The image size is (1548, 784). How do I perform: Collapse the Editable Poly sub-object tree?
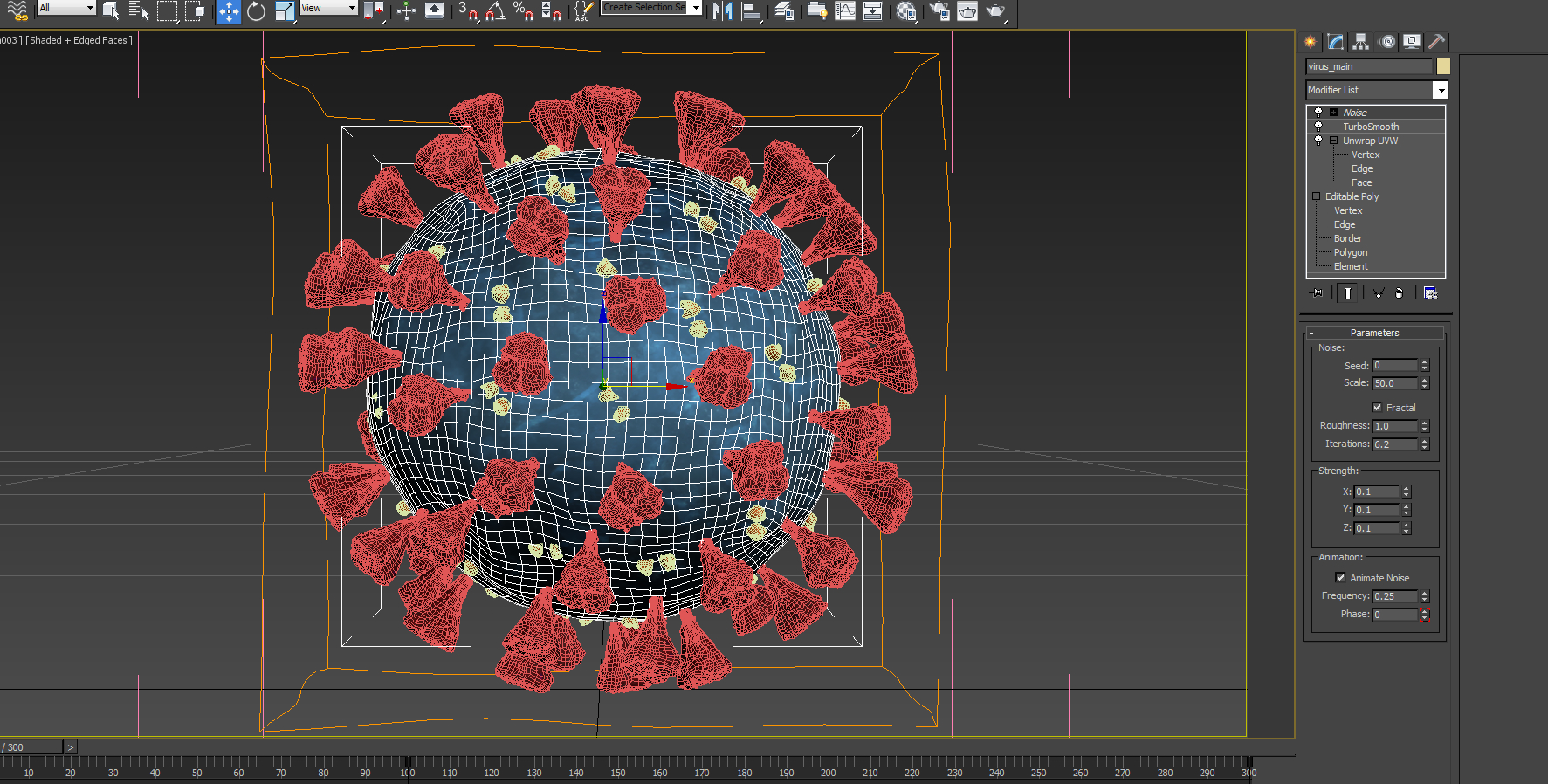click(1316, 196)
